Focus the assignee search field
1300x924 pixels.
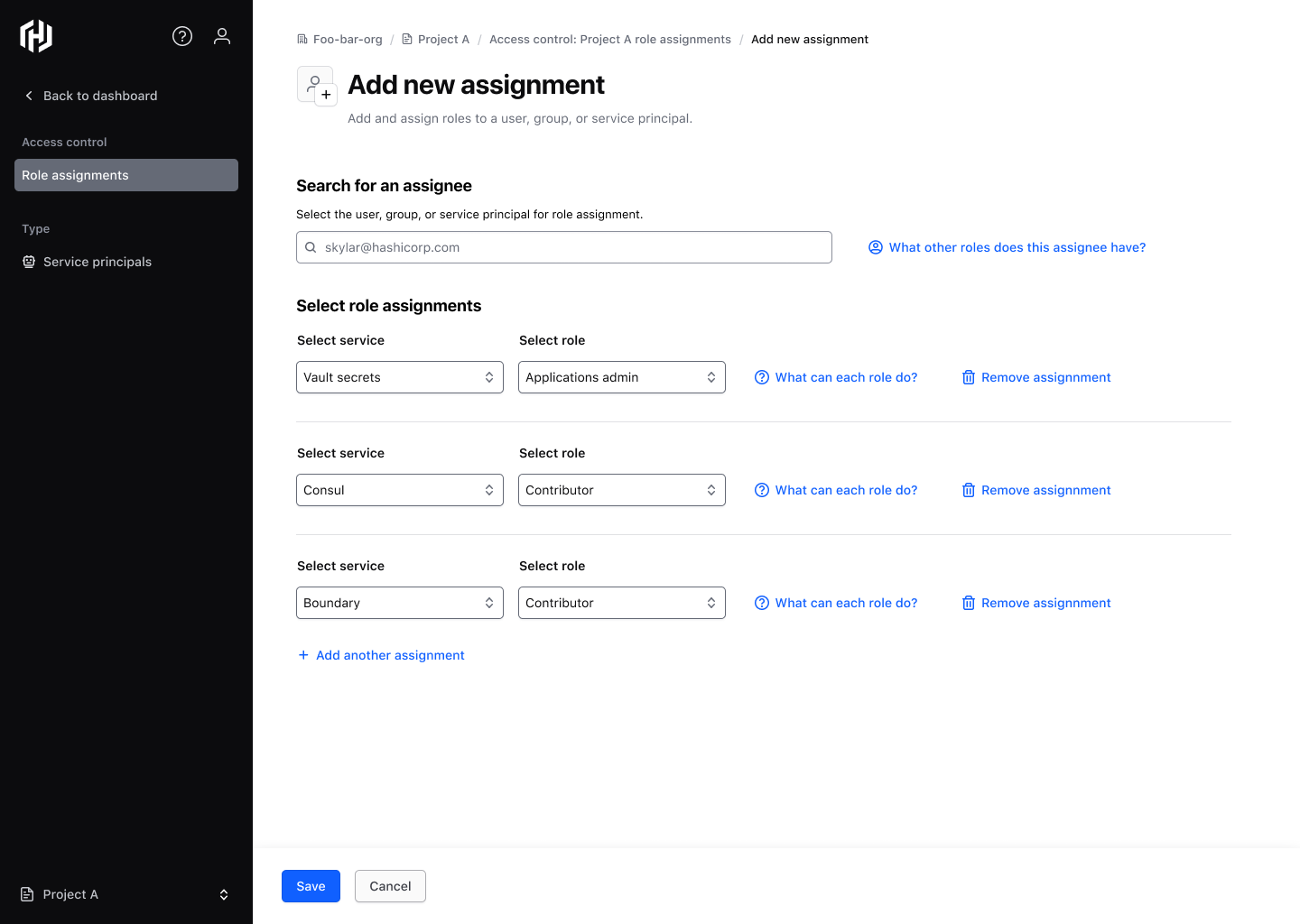(x=564, y=247)
